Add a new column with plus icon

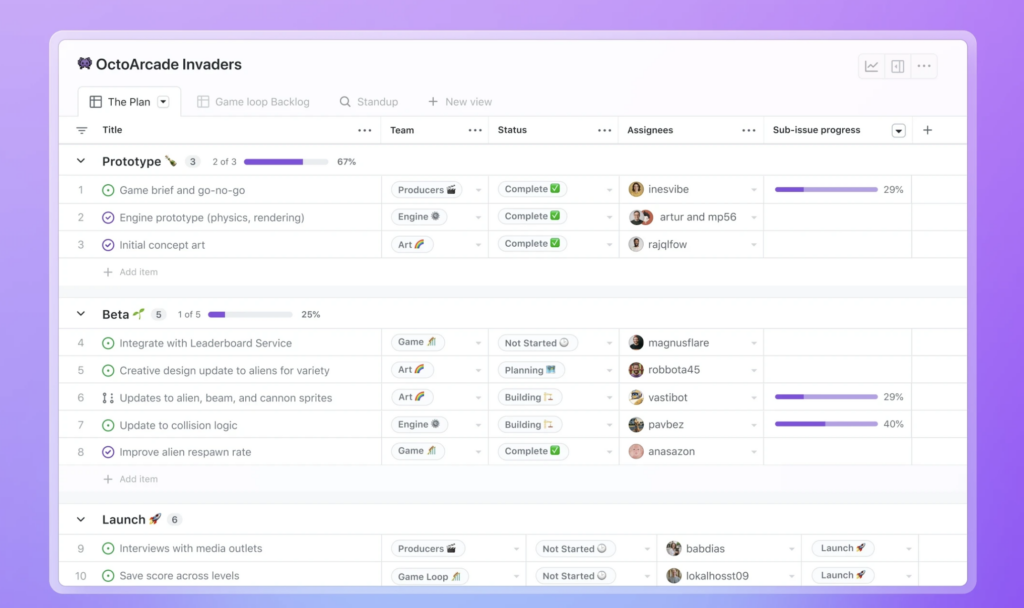[x=927, y=130]
